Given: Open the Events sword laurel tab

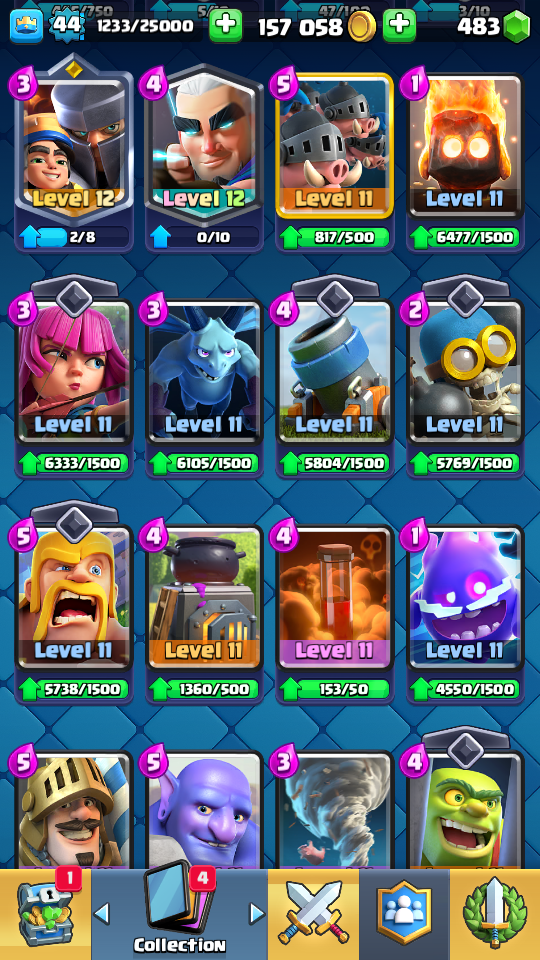Looking at the screenshot, I should 495,915.
